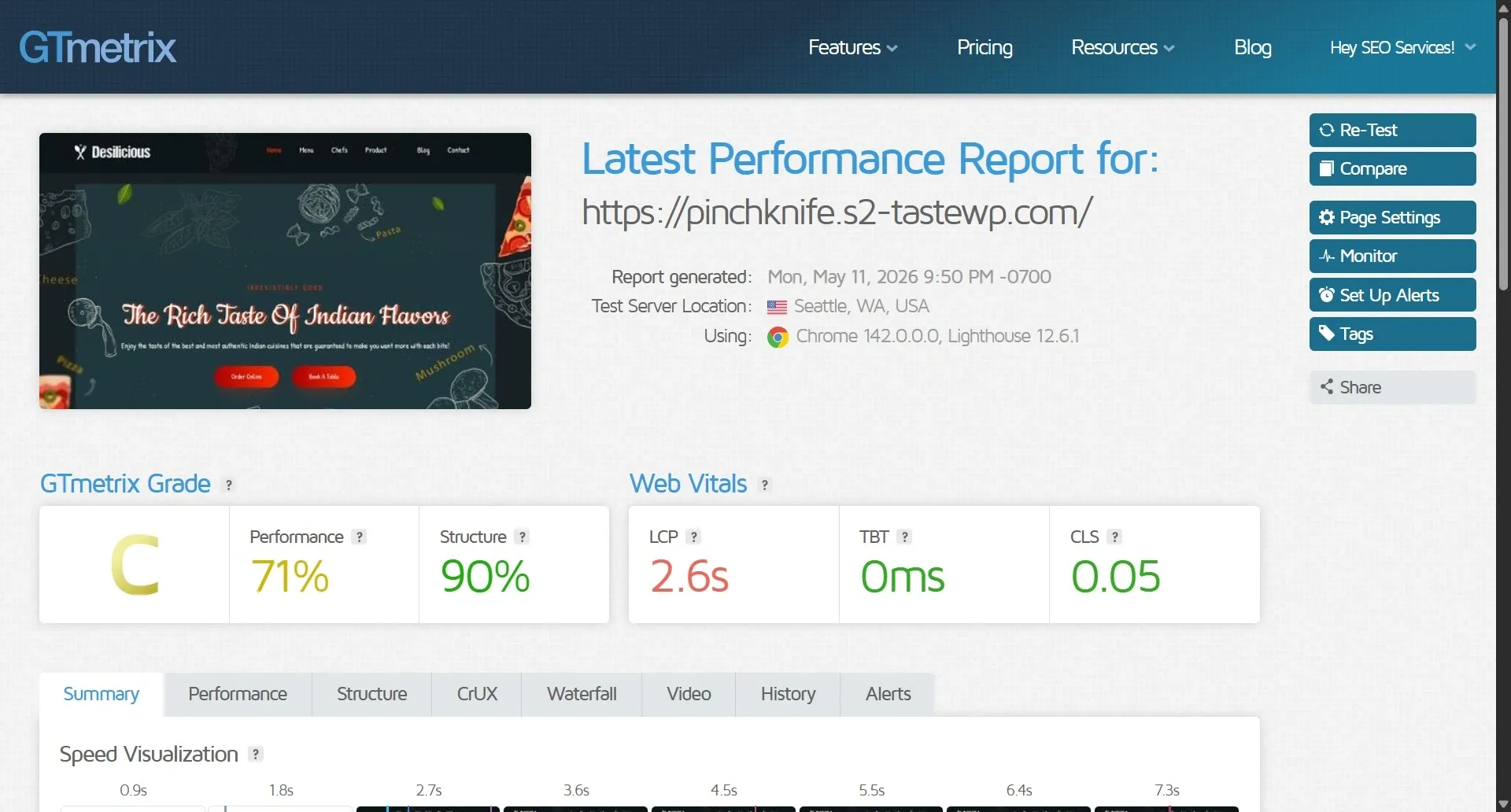Click the GTmetrix logo

tap(98, 47)
